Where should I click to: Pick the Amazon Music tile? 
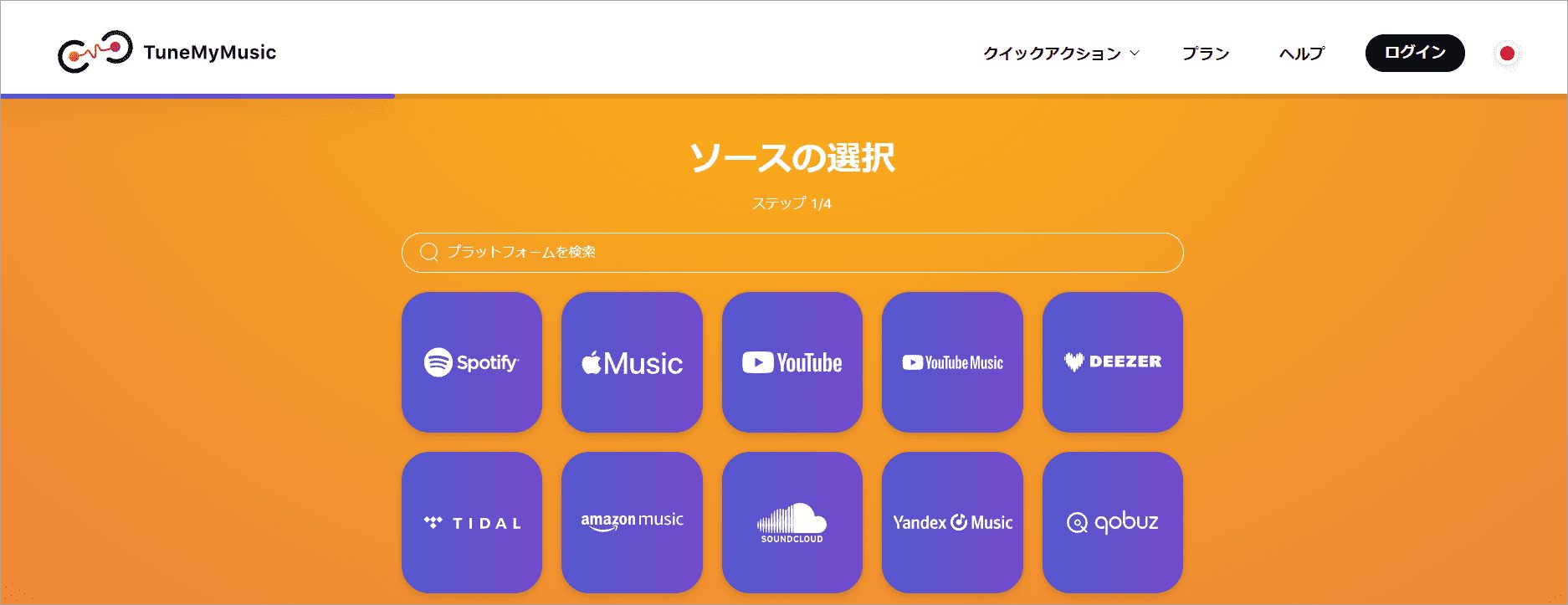pos(632,522)
